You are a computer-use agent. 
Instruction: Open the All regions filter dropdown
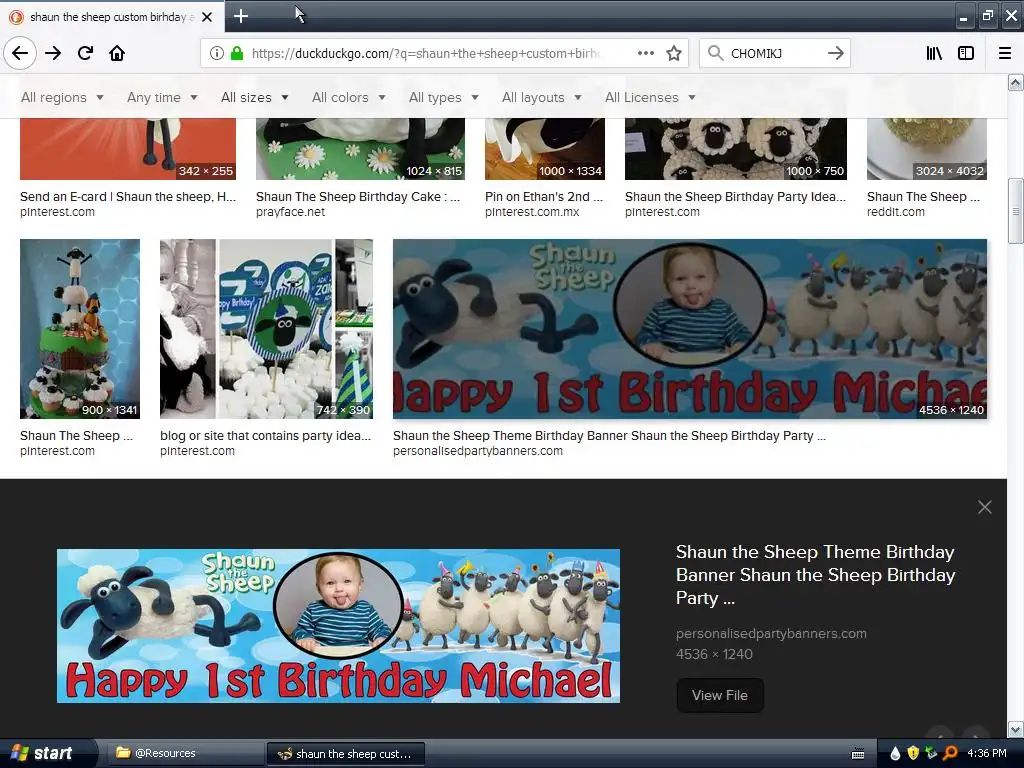[x=62, y=97]
